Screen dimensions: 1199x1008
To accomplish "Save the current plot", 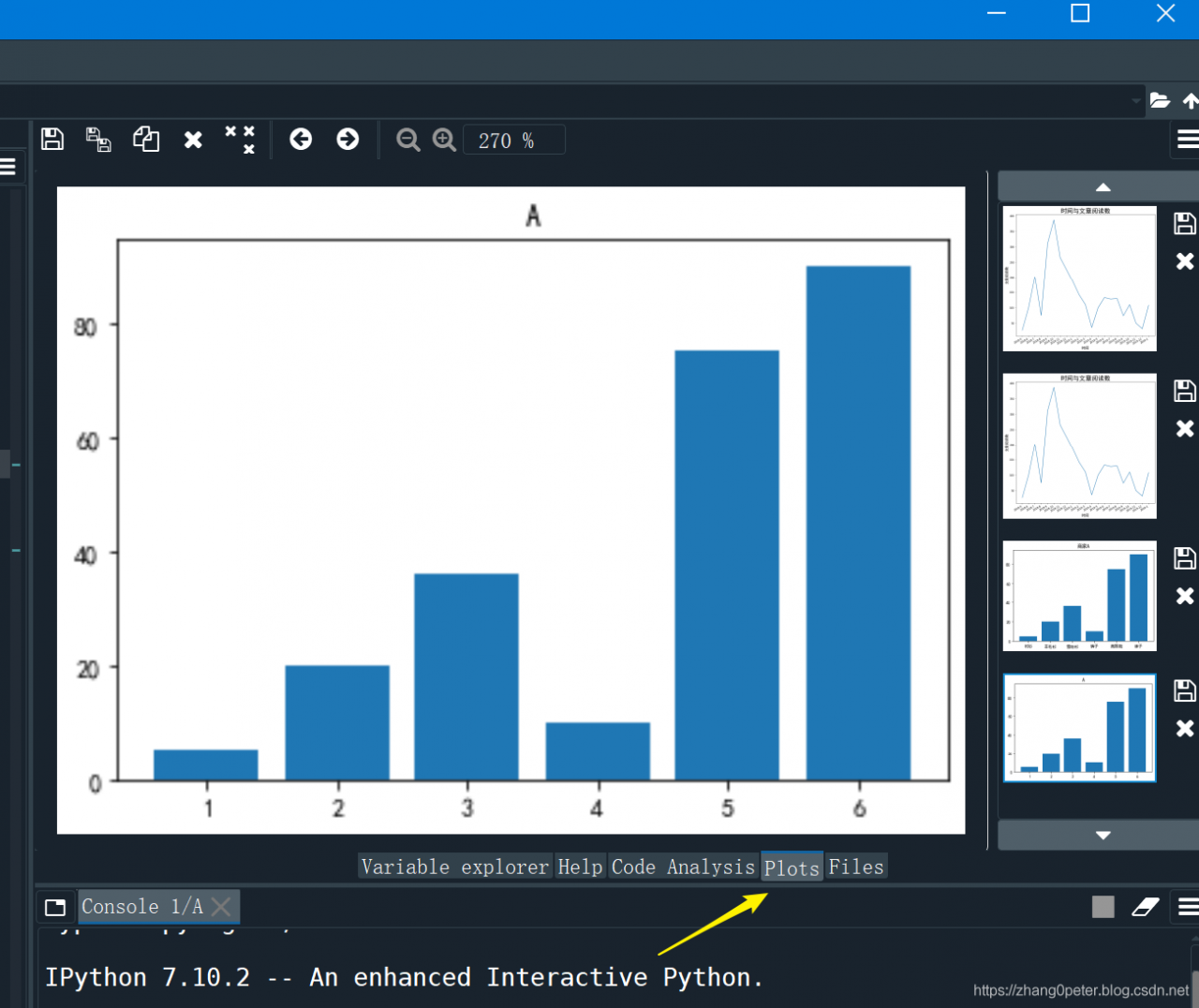I will [x=52, y=139].
